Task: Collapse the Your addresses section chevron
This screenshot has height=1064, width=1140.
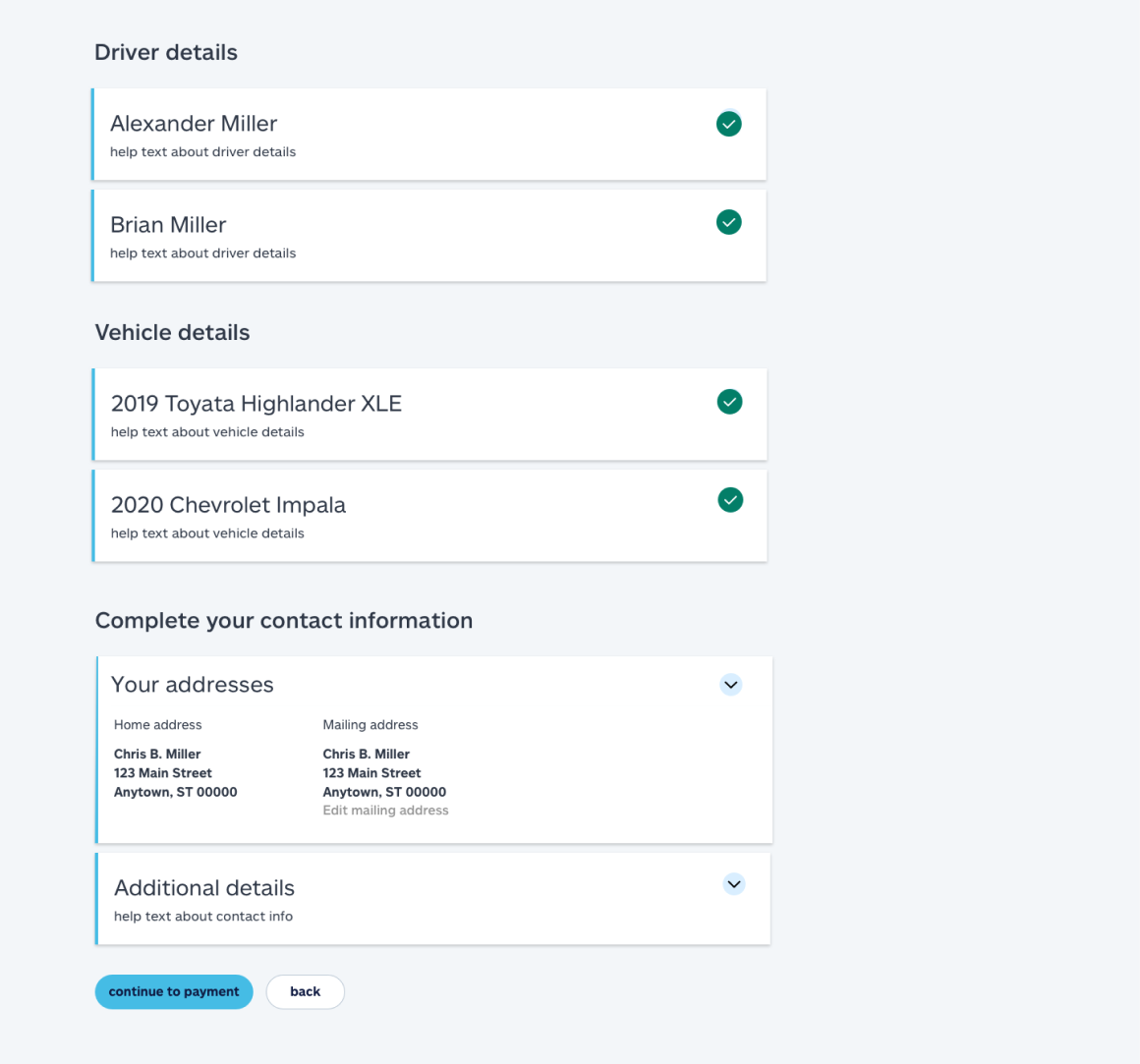Action: coord(730,685)
